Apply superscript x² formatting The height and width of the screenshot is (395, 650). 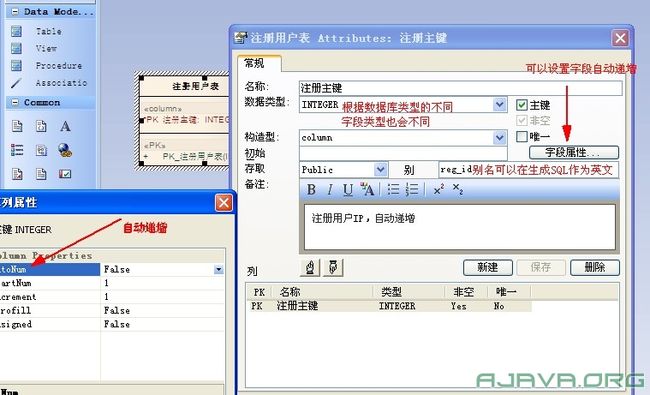439,189
